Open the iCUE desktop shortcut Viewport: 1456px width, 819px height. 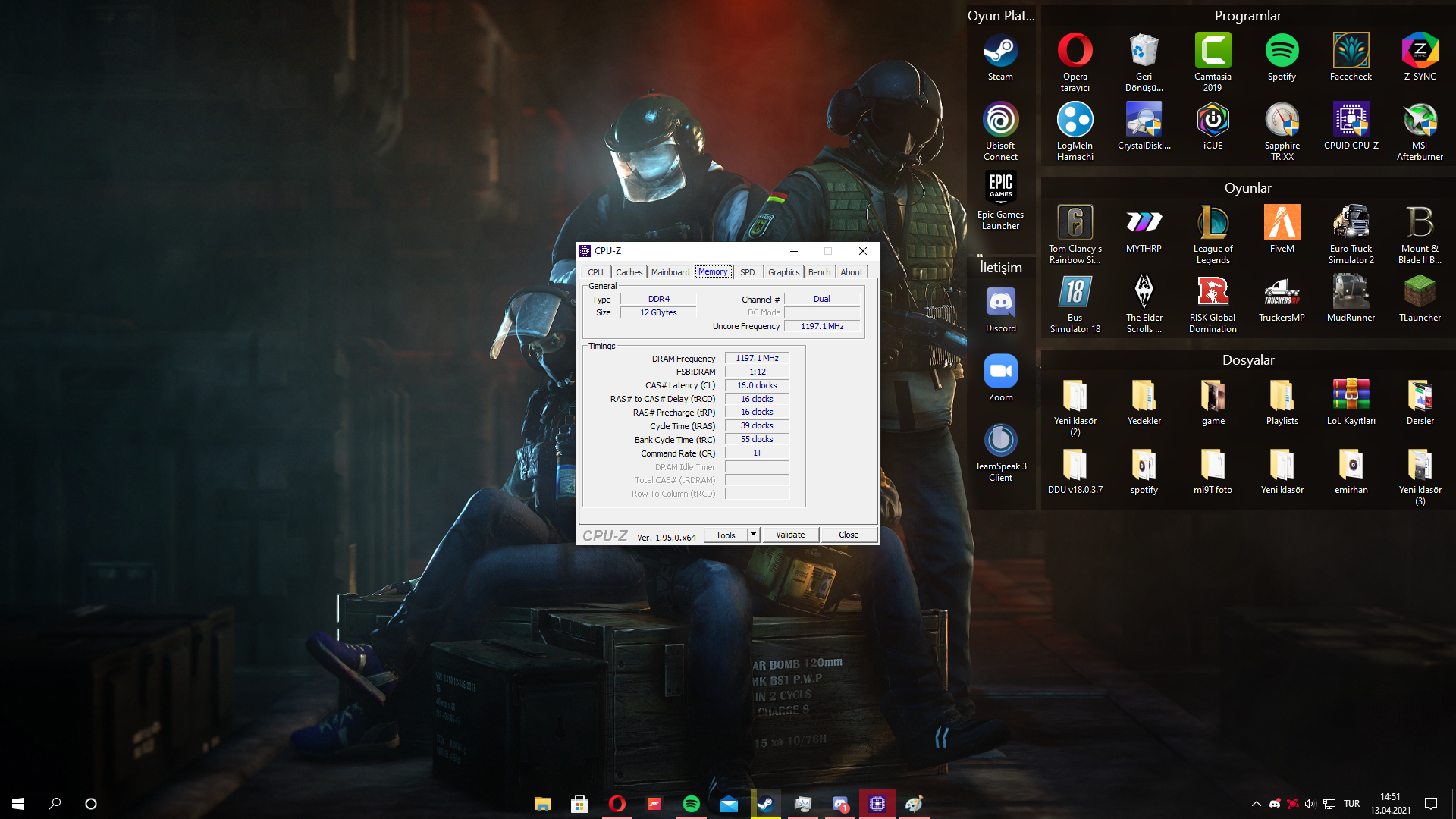pos(1213,121)
